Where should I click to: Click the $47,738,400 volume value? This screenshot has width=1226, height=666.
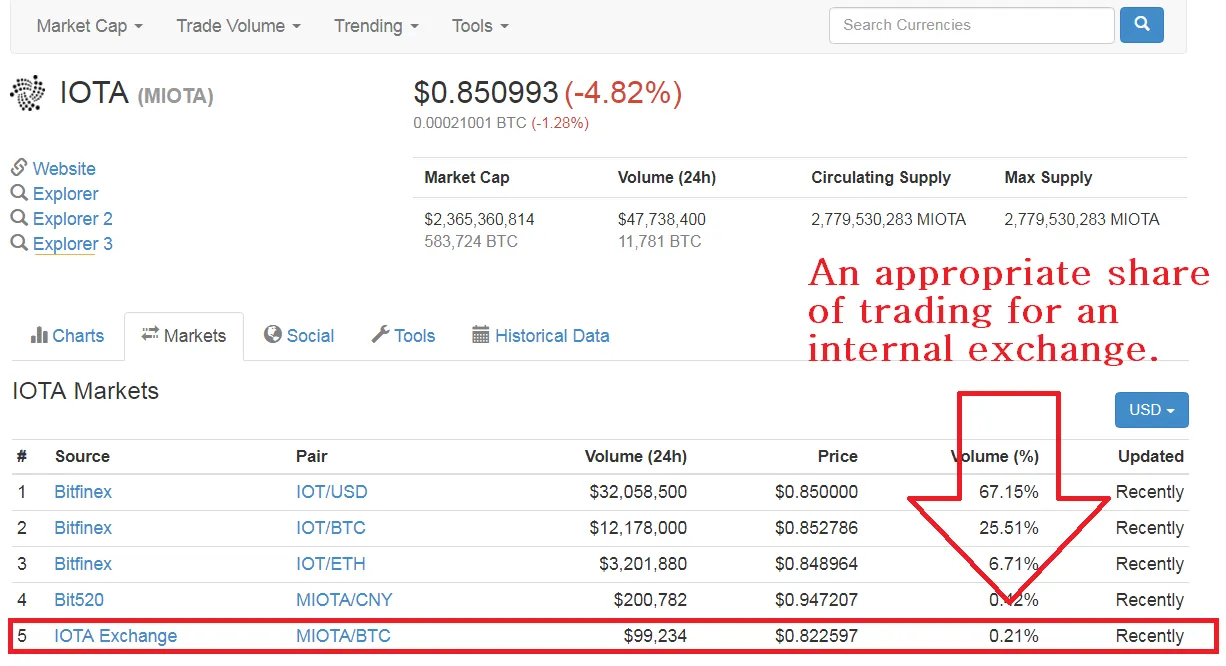[x=662, y=219]
